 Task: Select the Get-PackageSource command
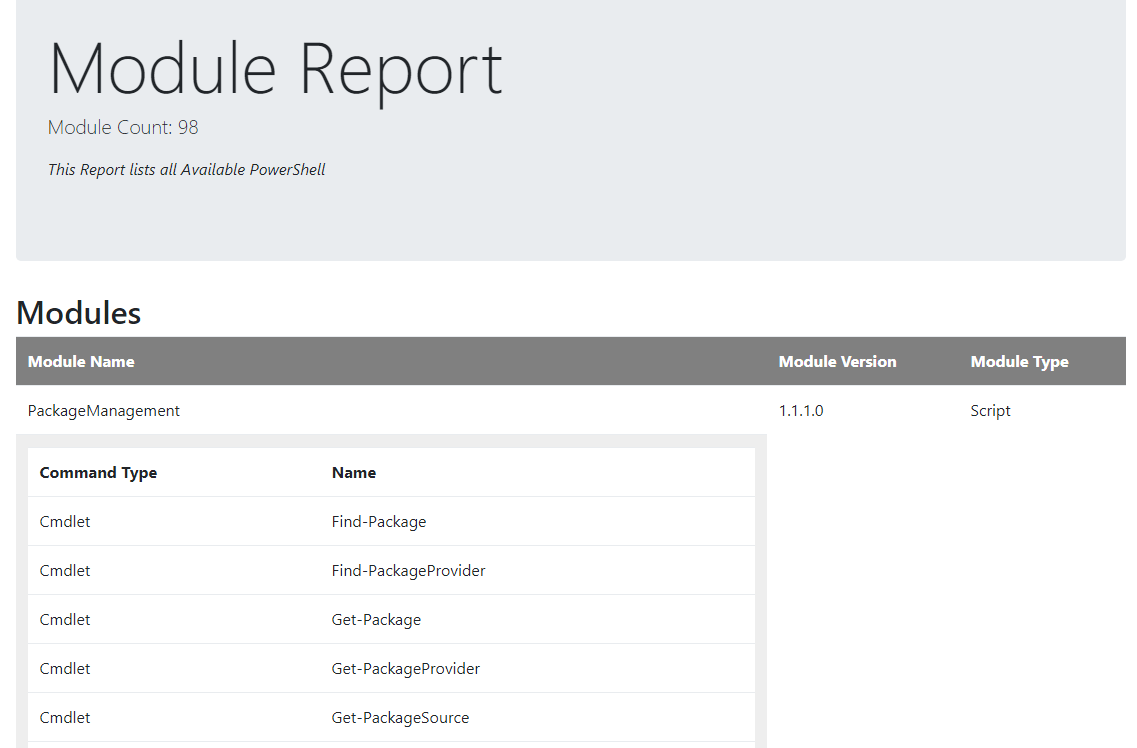400,717
